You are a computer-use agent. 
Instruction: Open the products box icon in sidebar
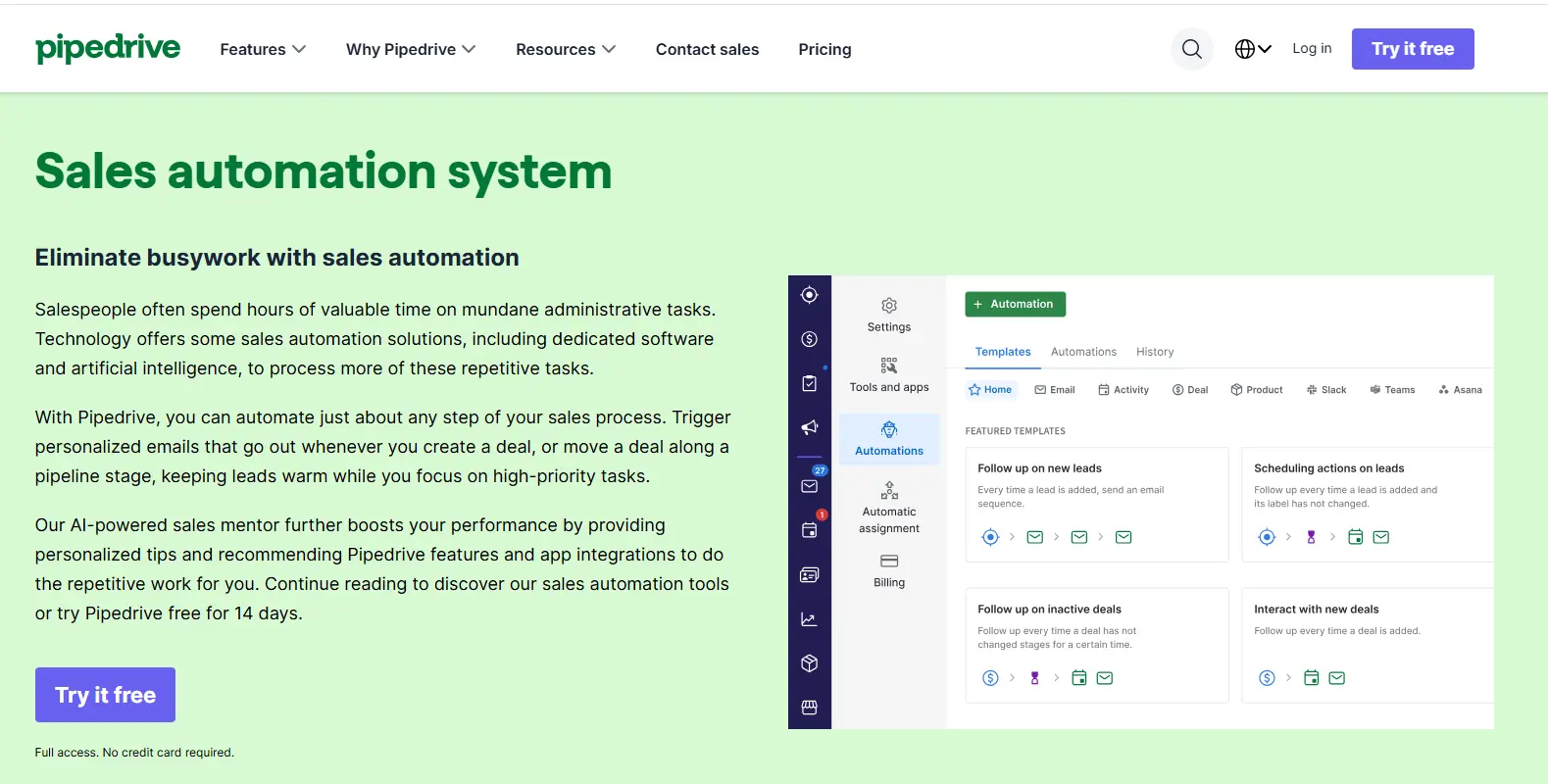point(809,663)
